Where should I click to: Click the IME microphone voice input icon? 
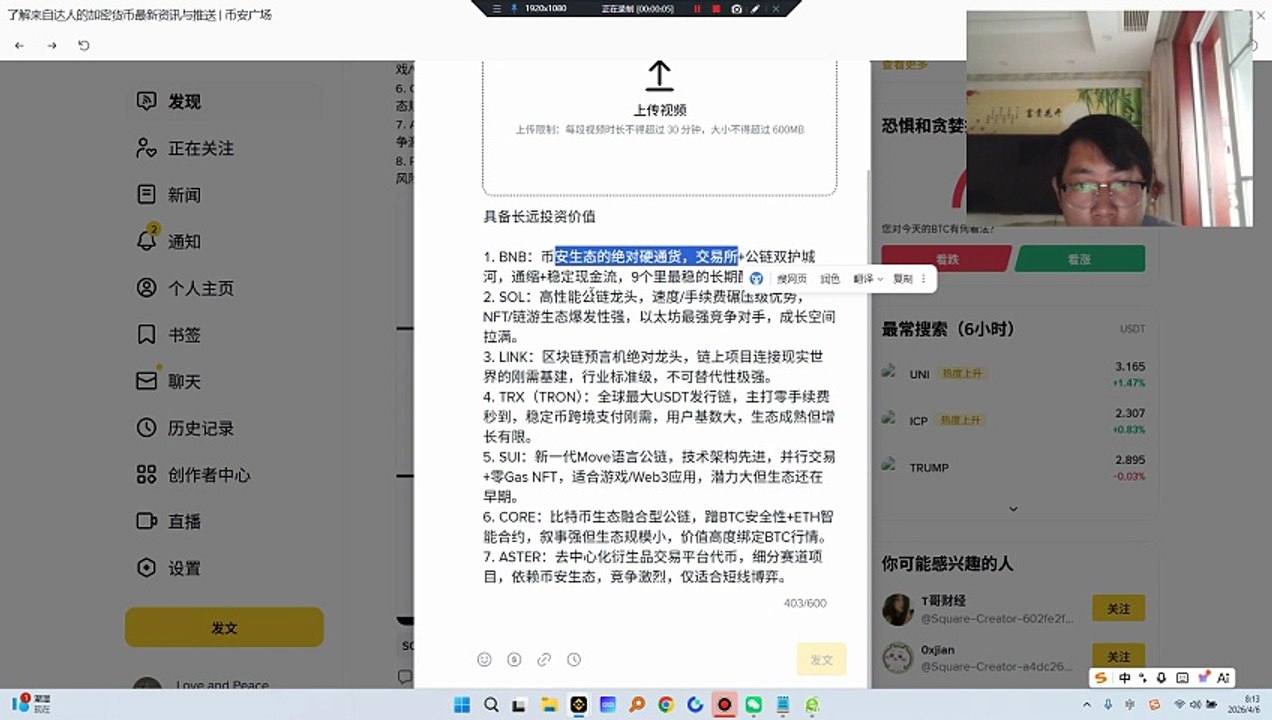(x=1161, y=678)
